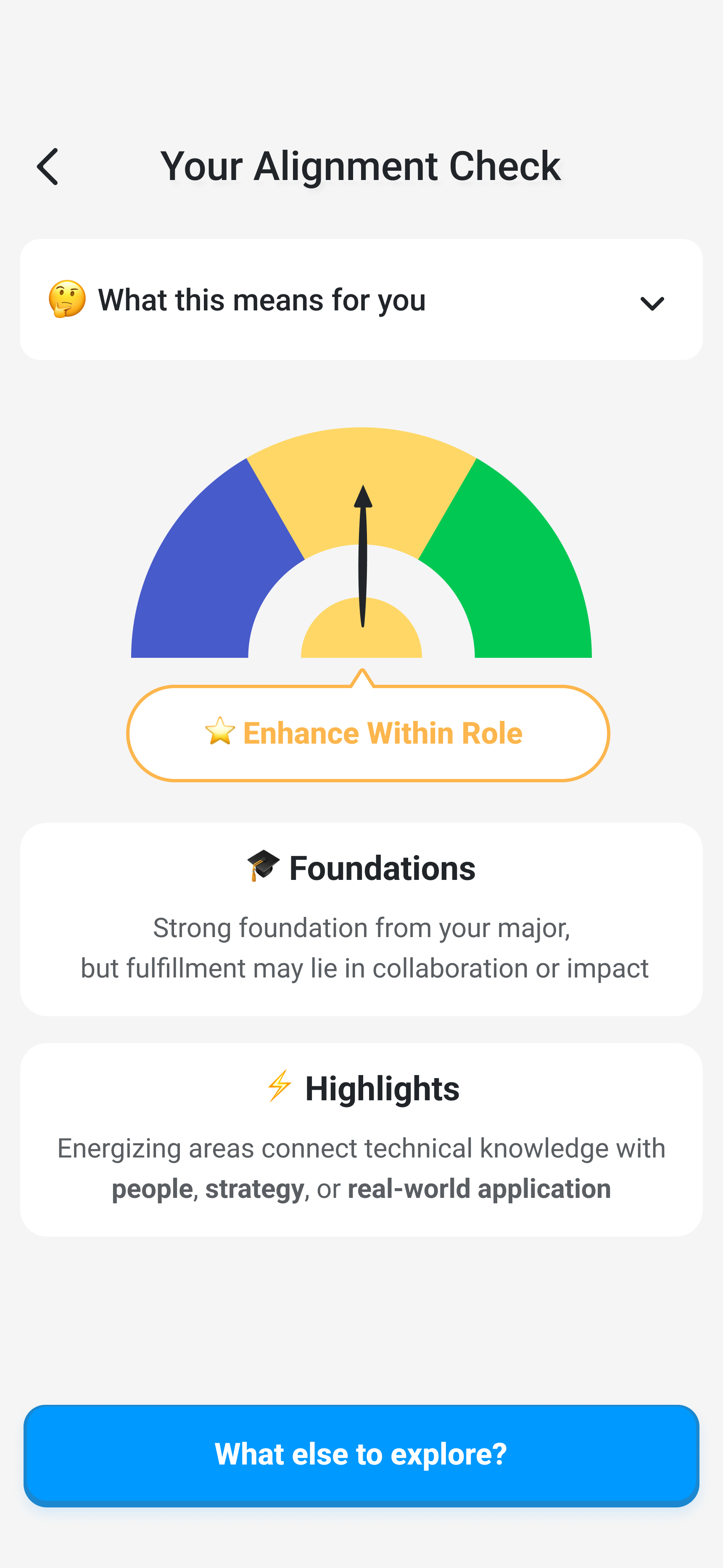Screen dimensions: 723x1568
Task: Tap the Highlights card description text
Action: (361, 1168)
